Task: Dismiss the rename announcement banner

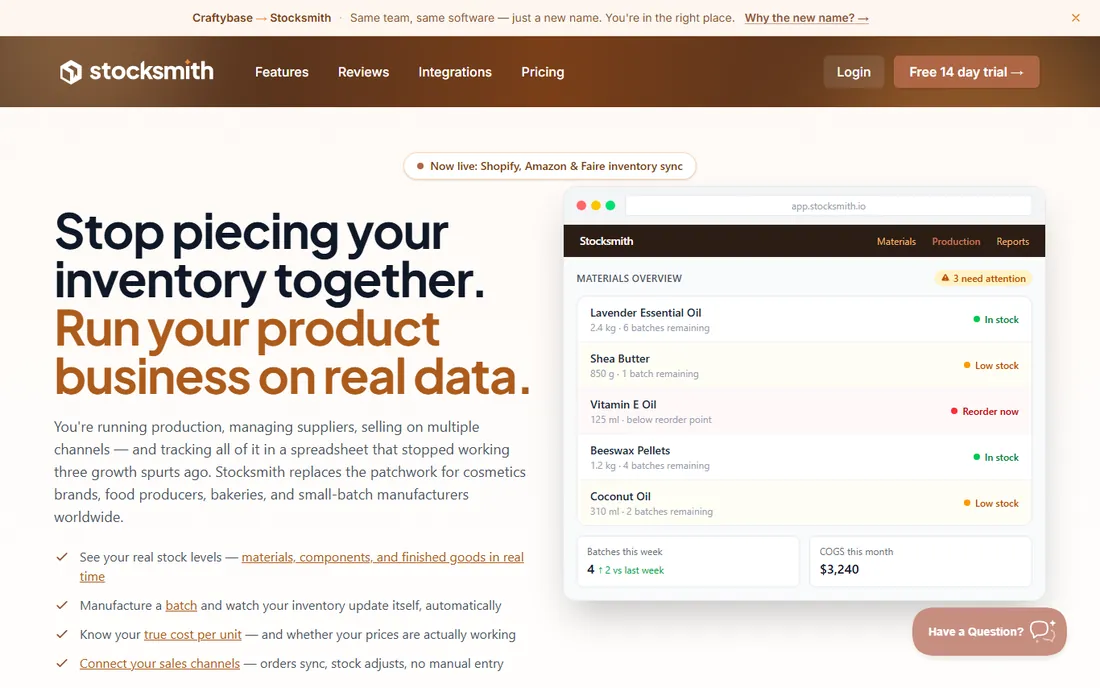Action: pyautogui.click(x=1075, y=18)
